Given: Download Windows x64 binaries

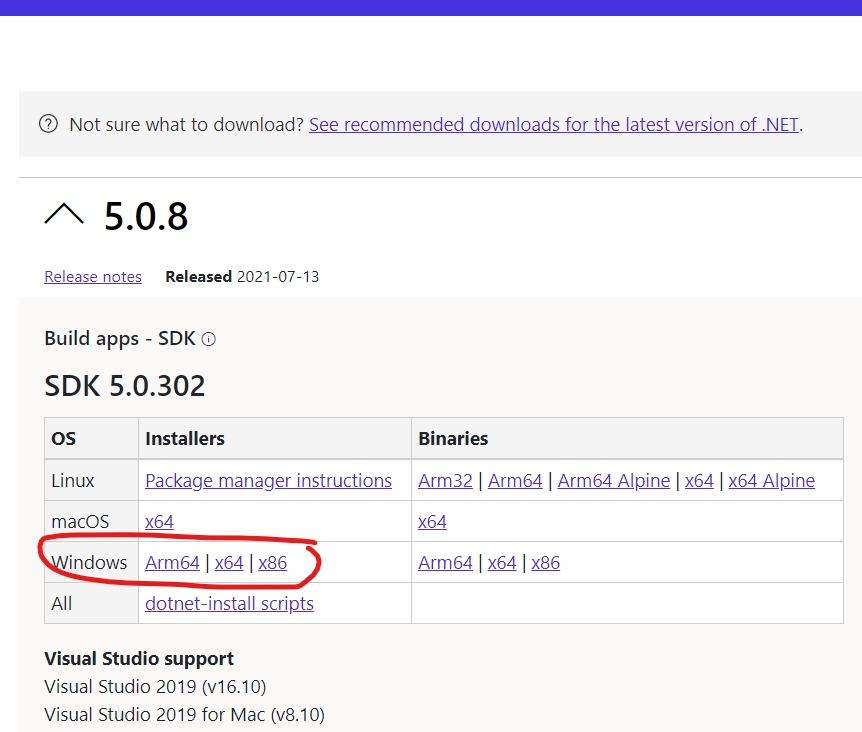Looking at the screenshot, I should pos(502,563).
